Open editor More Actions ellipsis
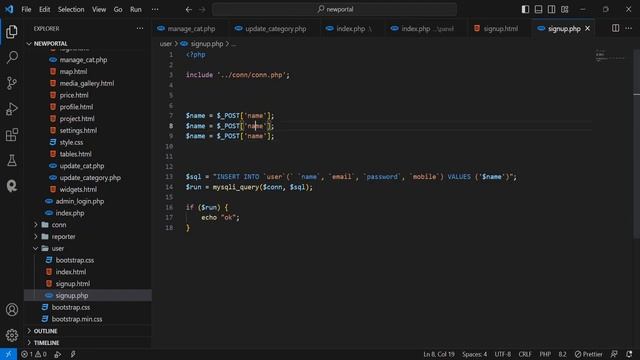Image resolution: width=640 pixels, height=360 pixels. [629, 28]
